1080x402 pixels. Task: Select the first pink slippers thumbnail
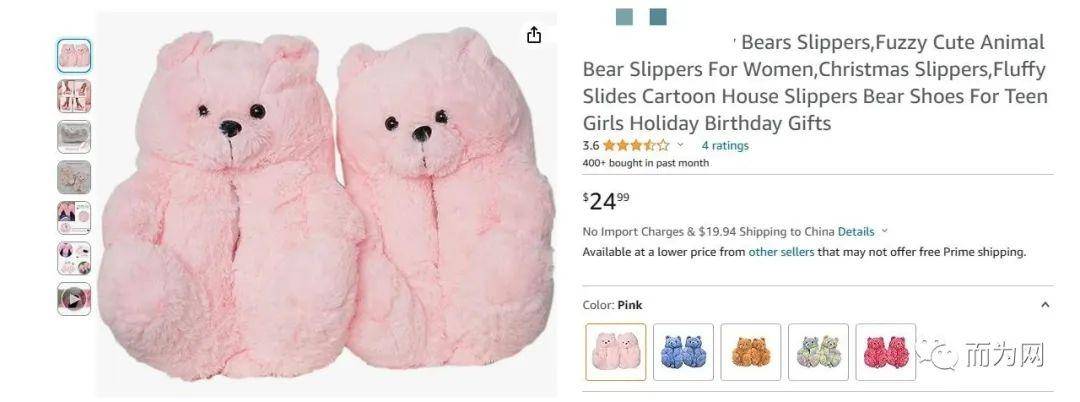click(x=74, y=56)
